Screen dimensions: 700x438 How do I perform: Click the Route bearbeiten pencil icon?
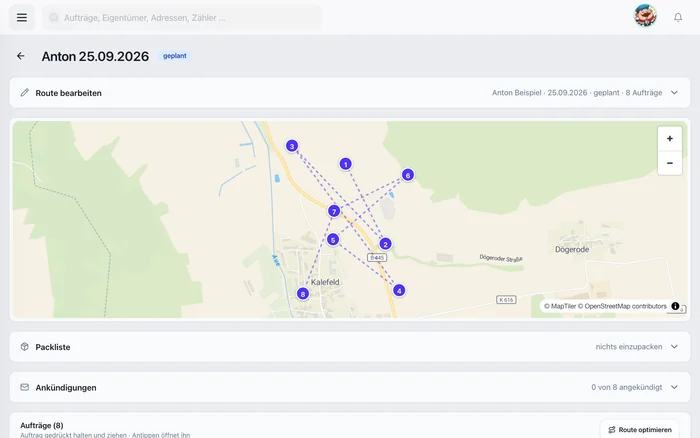coord(25,92)
